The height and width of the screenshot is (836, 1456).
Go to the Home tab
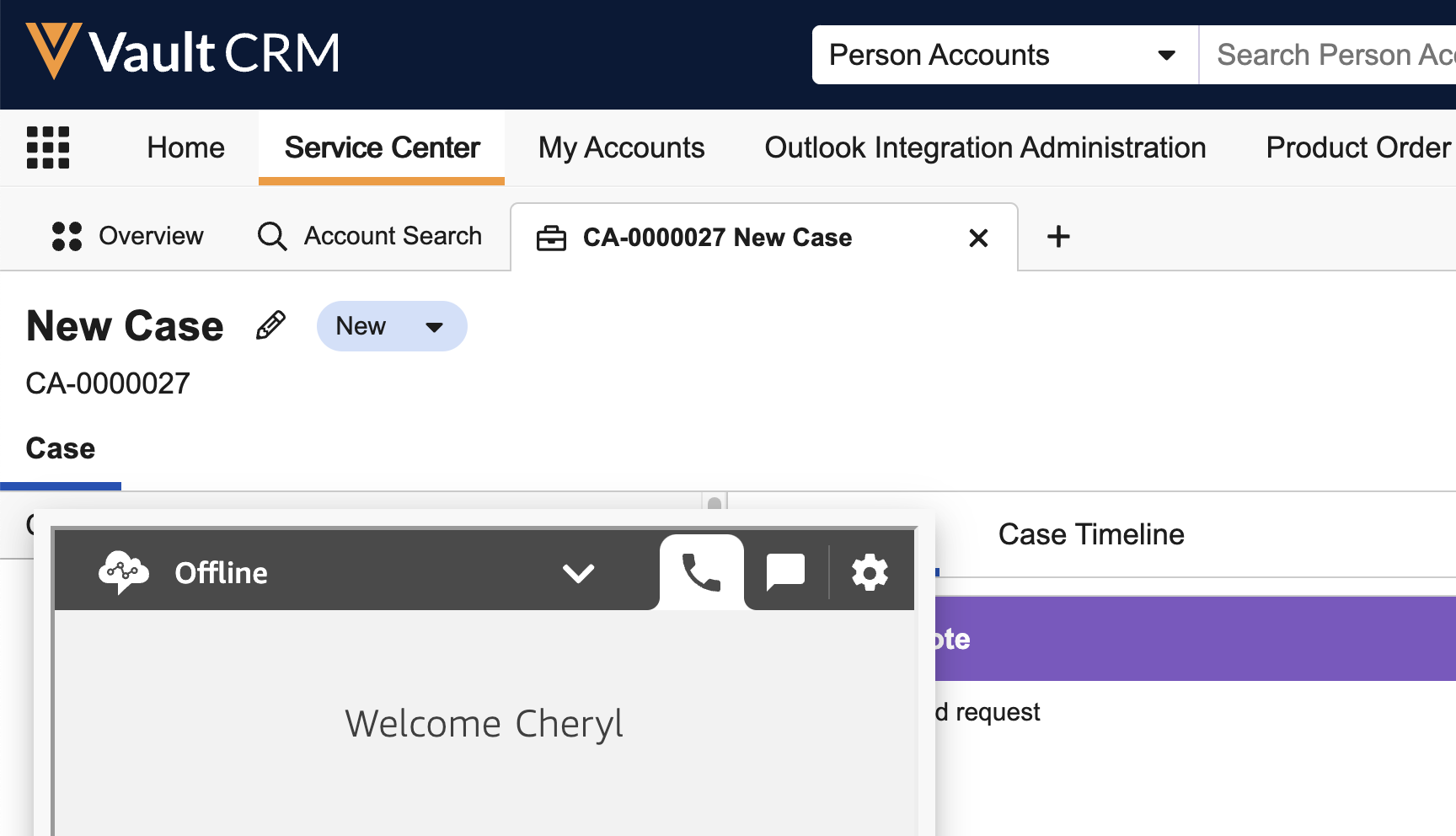coord(185,147)
